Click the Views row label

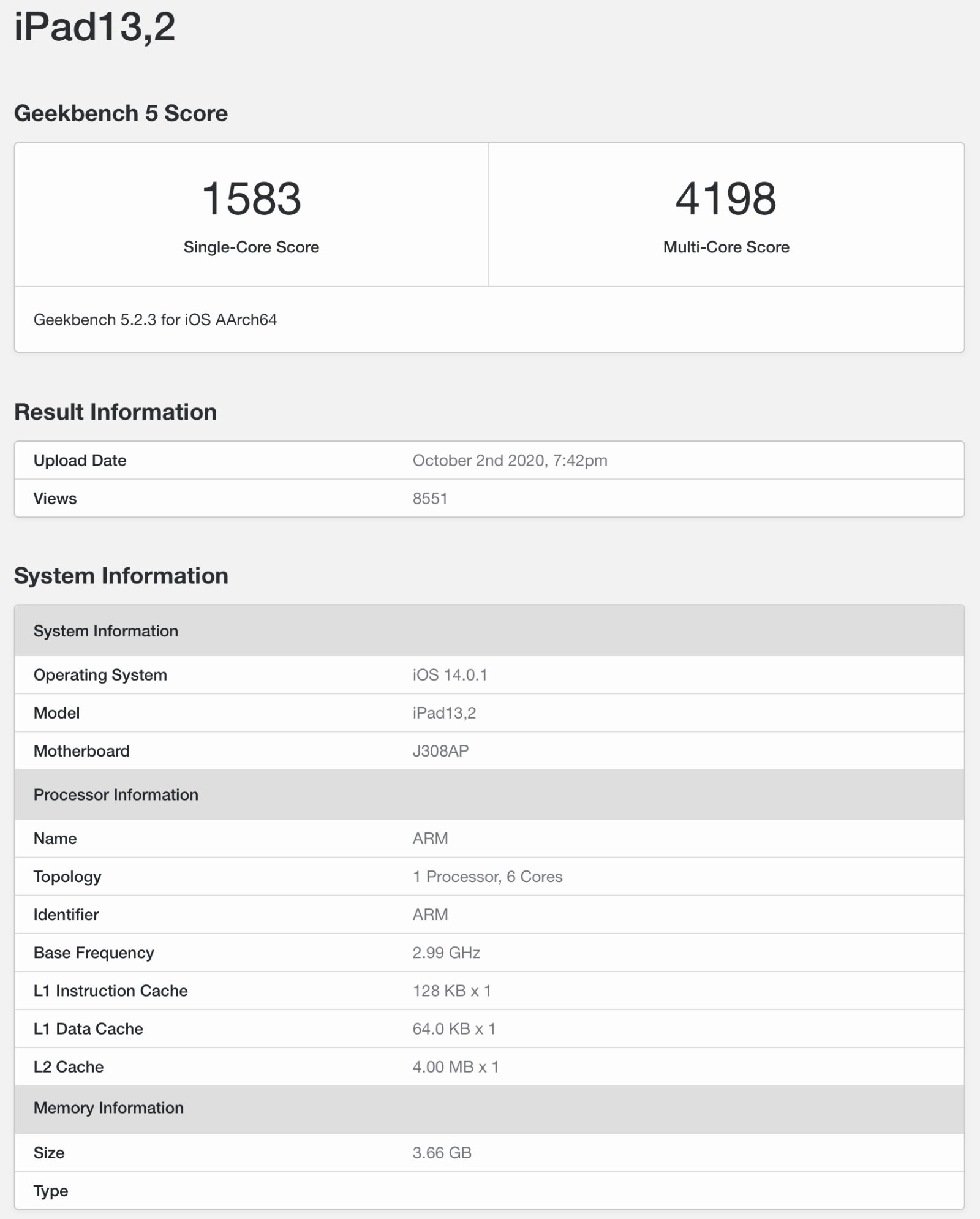click(x=55, y=499)
